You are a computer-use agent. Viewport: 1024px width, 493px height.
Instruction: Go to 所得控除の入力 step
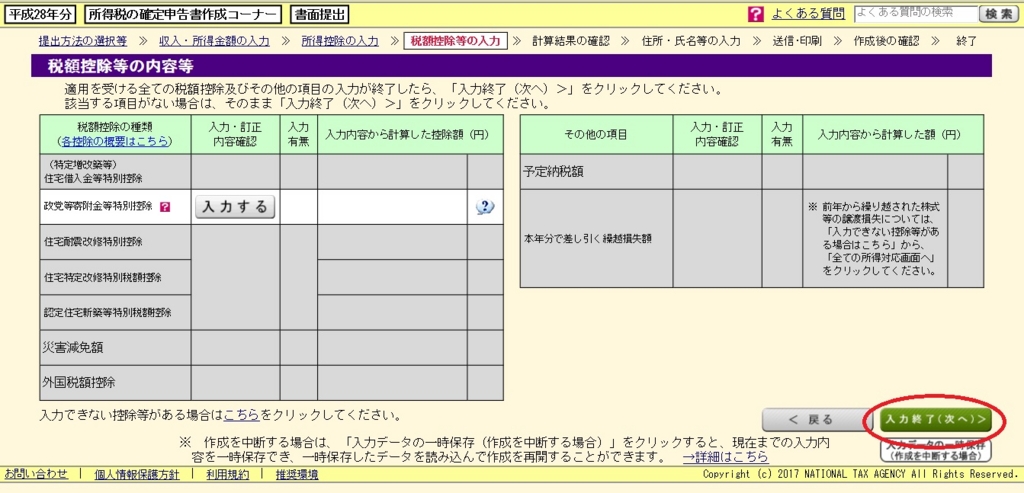coord(340,41)
